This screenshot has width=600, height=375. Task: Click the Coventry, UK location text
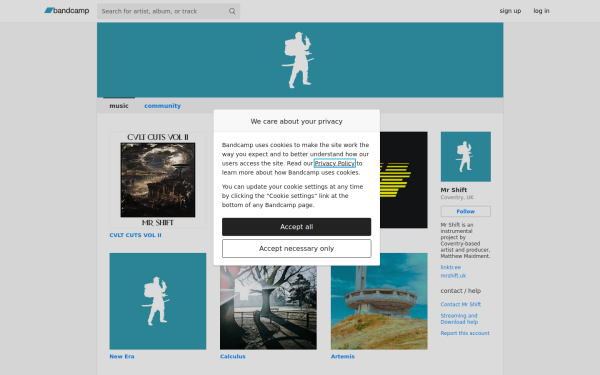click(457, 197)
